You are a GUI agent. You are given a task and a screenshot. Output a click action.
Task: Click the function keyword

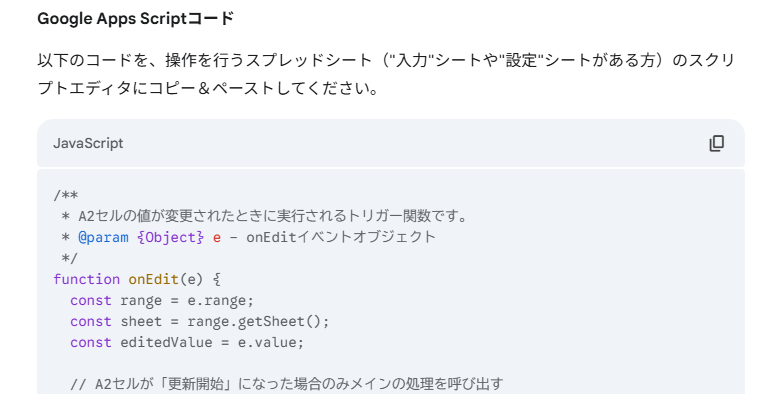[87, 279]
